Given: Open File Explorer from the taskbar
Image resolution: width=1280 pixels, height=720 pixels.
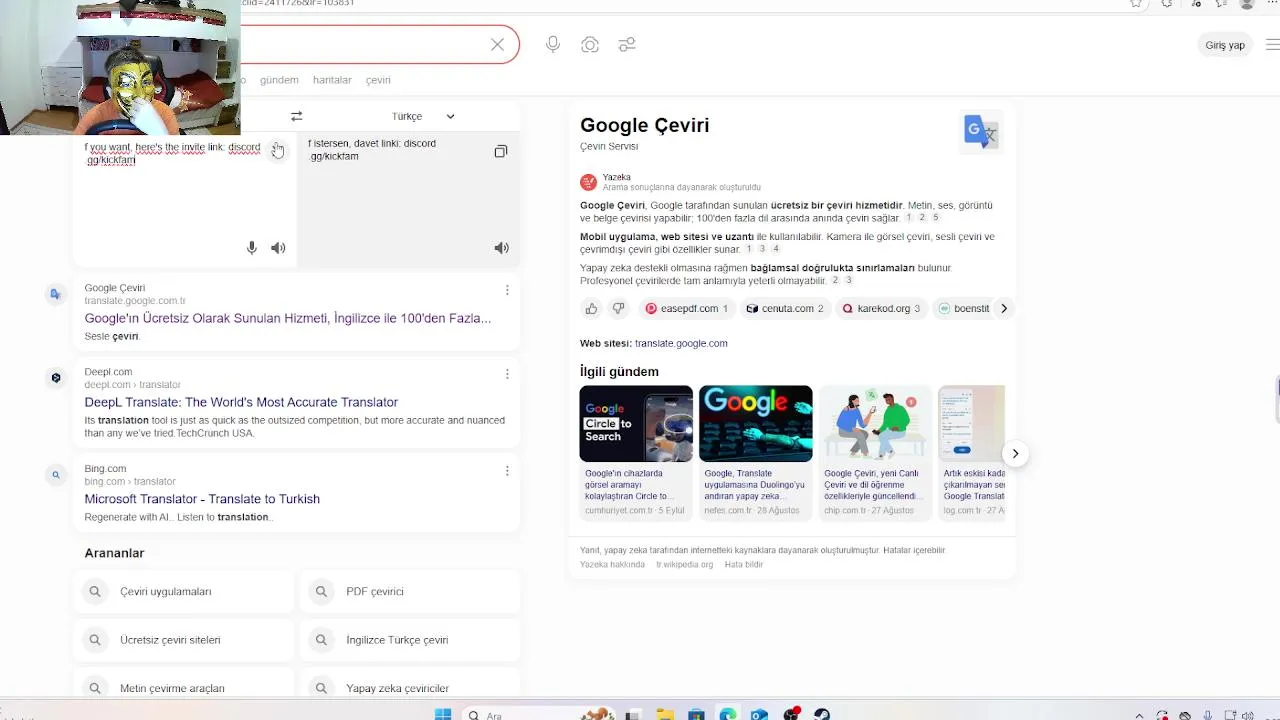Looking at the screenshot, I should (x=664, y=715).
